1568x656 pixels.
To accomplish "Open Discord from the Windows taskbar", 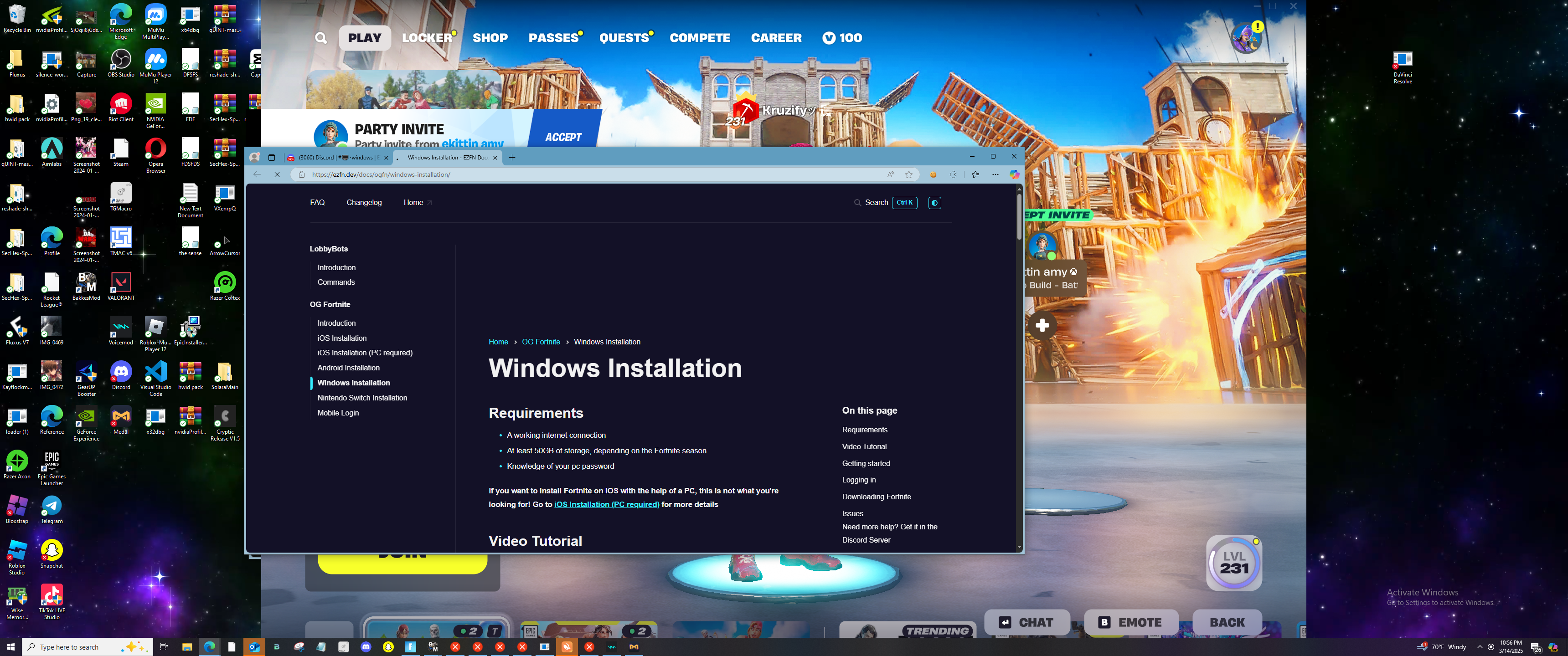I will [366, 647].
